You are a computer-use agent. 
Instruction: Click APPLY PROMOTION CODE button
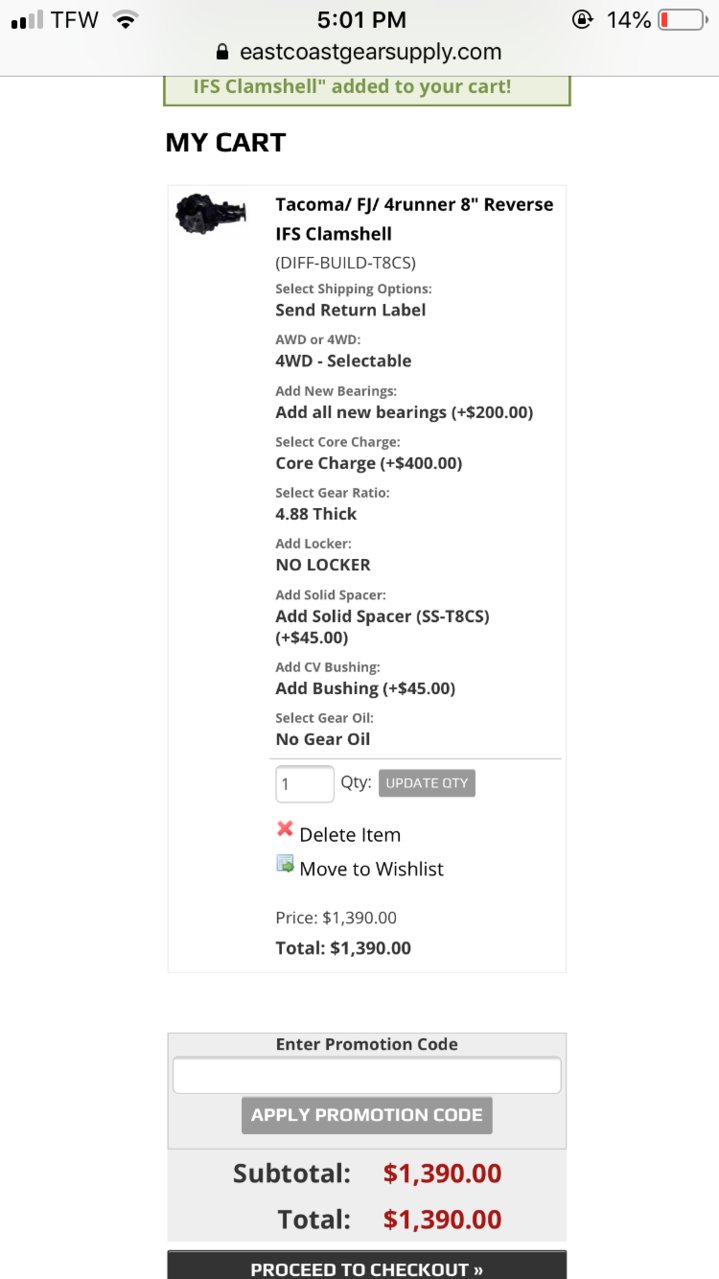click(367, 1115)
